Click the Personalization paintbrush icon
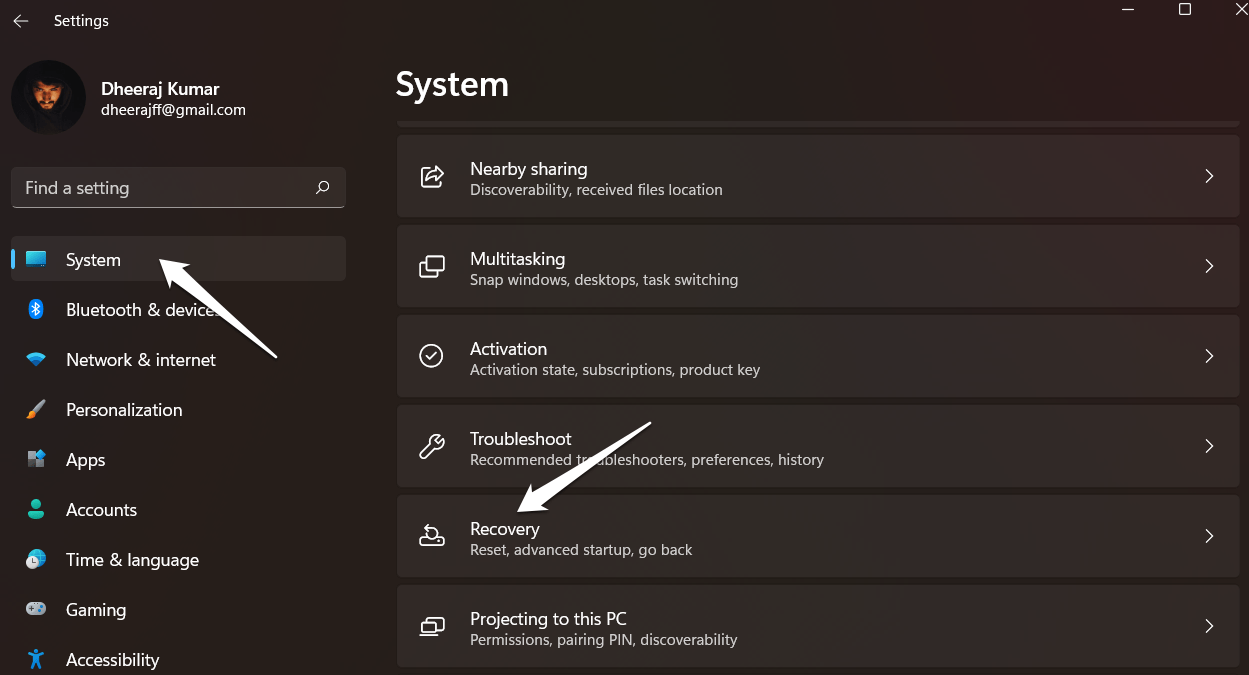This screenshot has height=675, width=1249. 36,410
